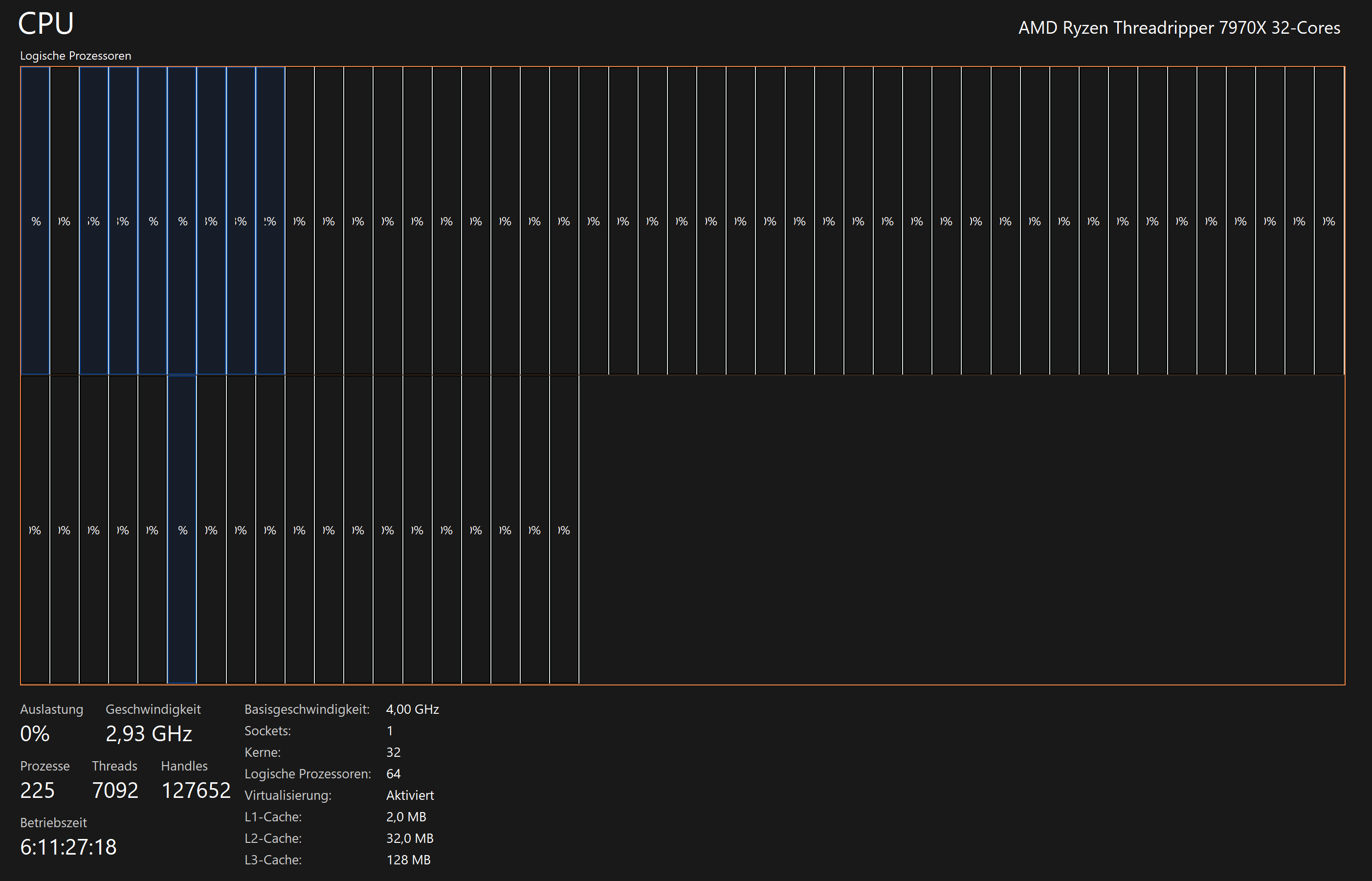This screenshot has height=881, width=1372.
Task: Click the Handles count 127652
Action: (x=196, y=791)
